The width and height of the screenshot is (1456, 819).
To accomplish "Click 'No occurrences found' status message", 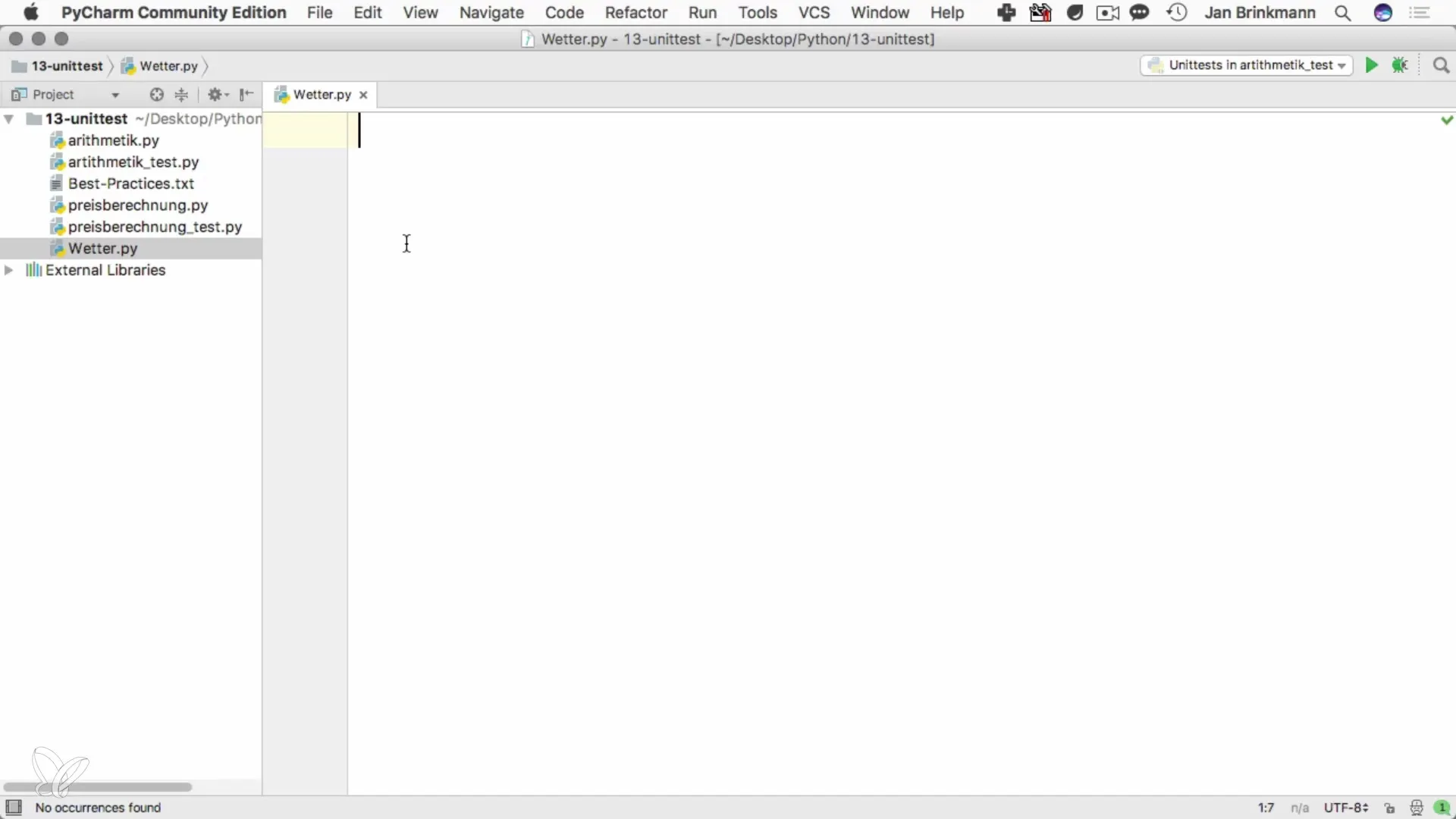I will (x=98, y=808).
